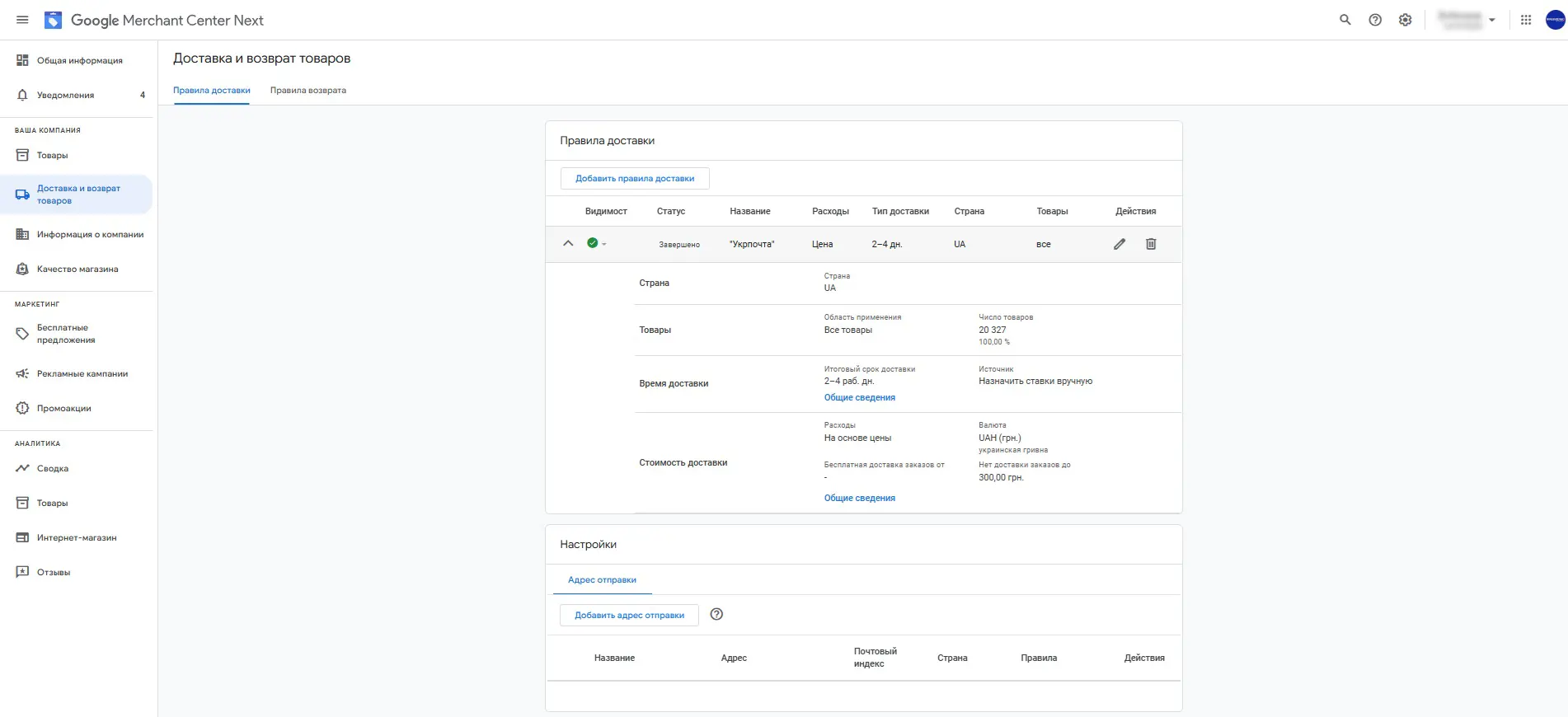1568x717 pixels.
Task: Click Добавить правила доставки button
Action: [635, 179]
